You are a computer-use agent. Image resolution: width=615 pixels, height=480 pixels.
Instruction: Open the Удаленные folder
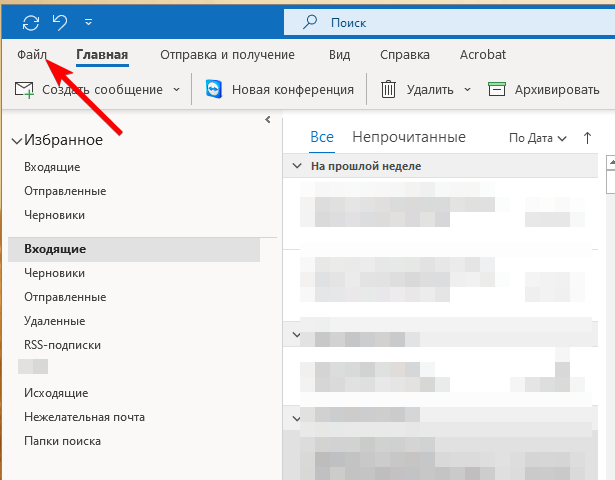(55, 321)
